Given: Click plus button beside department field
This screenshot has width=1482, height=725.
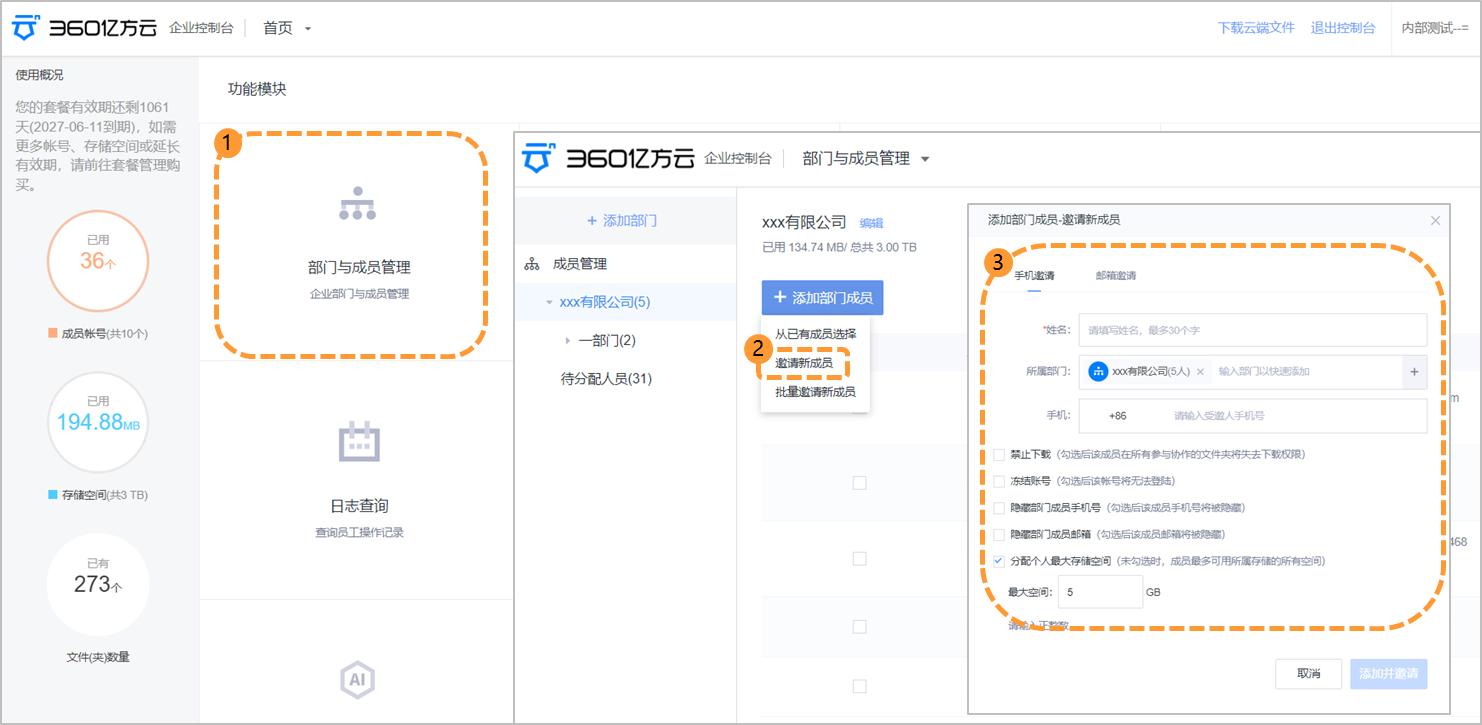Looking at the screenshot, I should pyautogui.click(x=1414, y=372).
